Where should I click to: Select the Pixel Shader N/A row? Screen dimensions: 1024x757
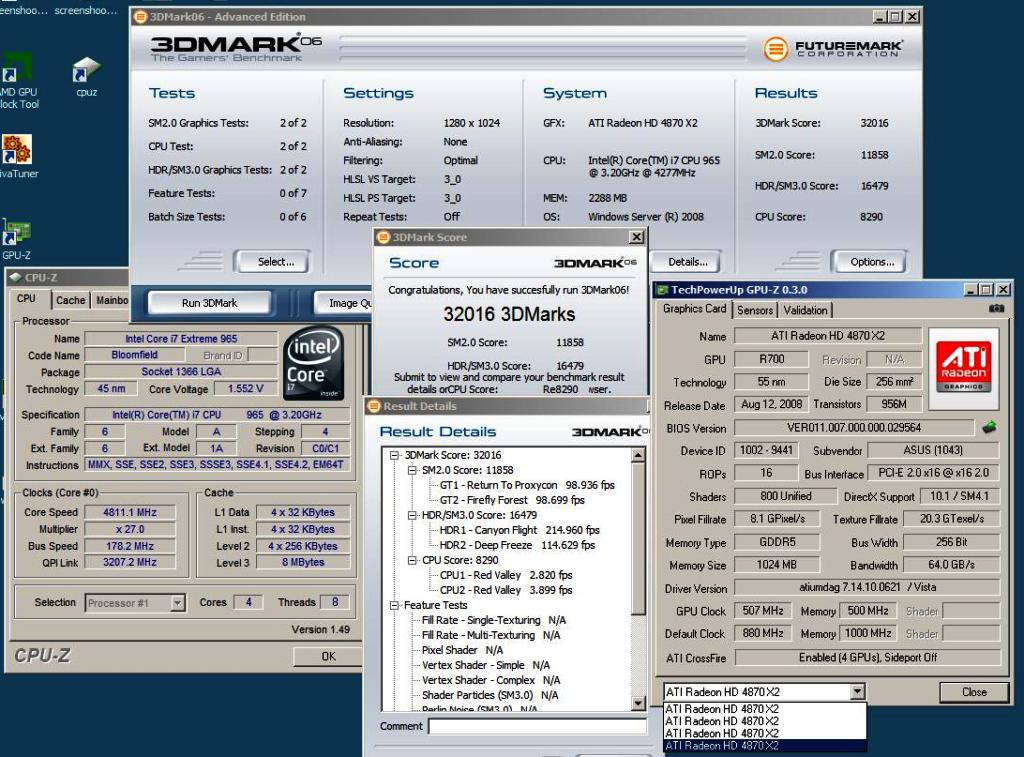(x=462, y=651)
